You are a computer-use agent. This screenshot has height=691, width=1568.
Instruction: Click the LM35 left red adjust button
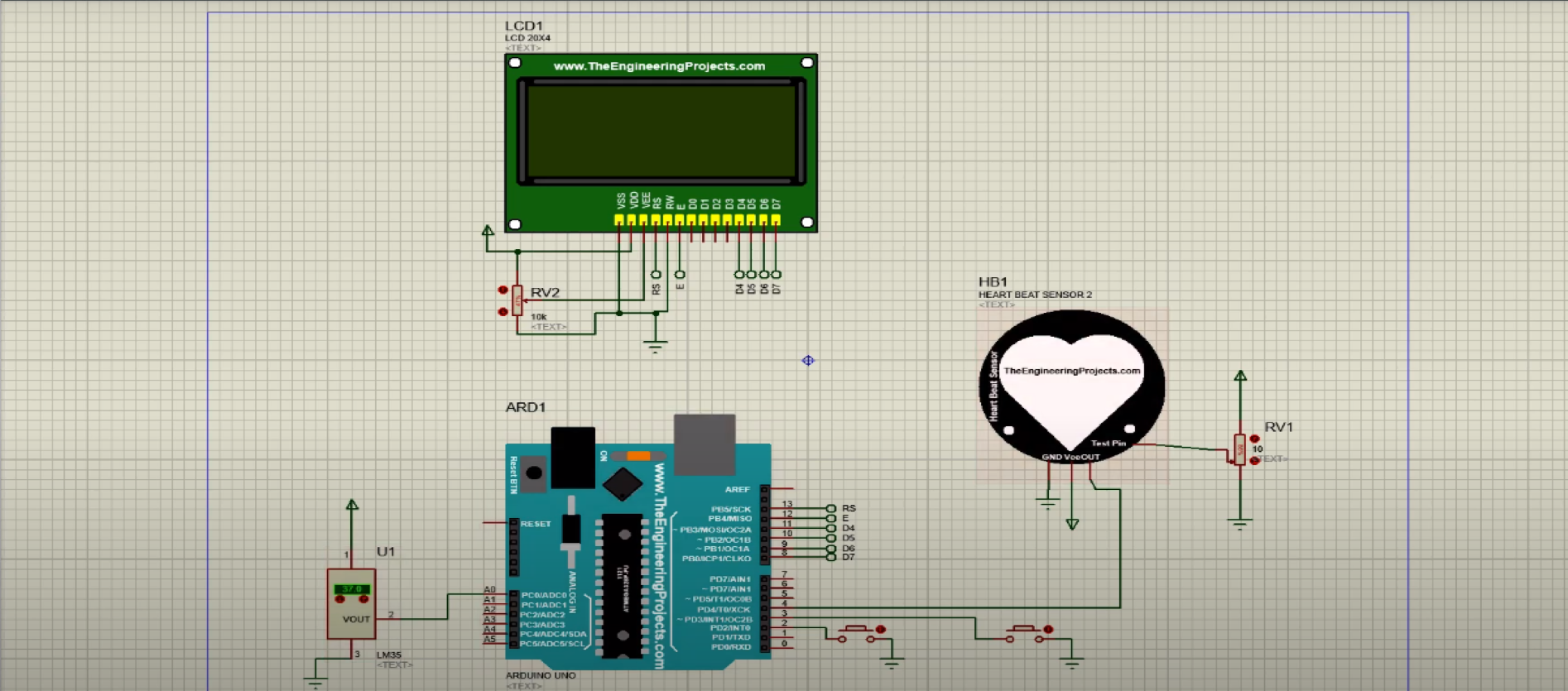coord(339,598)
